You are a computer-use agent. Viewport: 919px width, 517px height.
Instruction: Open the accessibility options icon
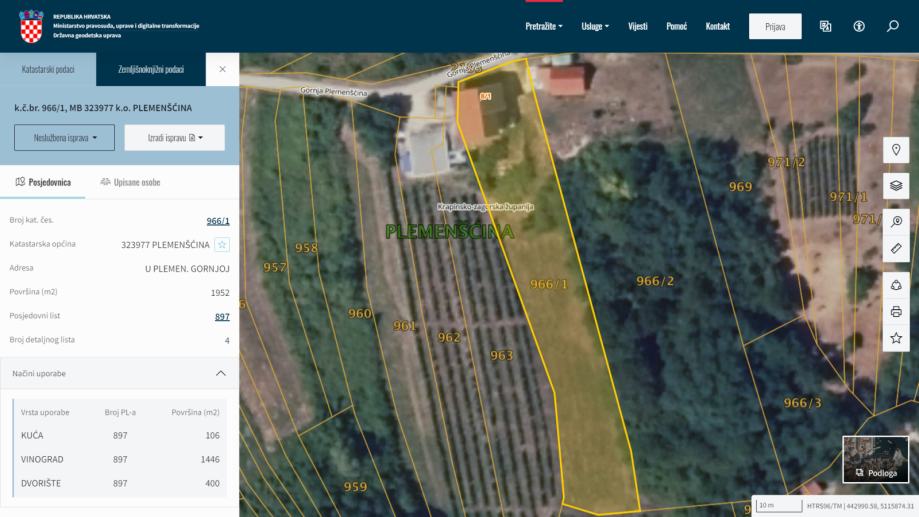click(859, 26)
